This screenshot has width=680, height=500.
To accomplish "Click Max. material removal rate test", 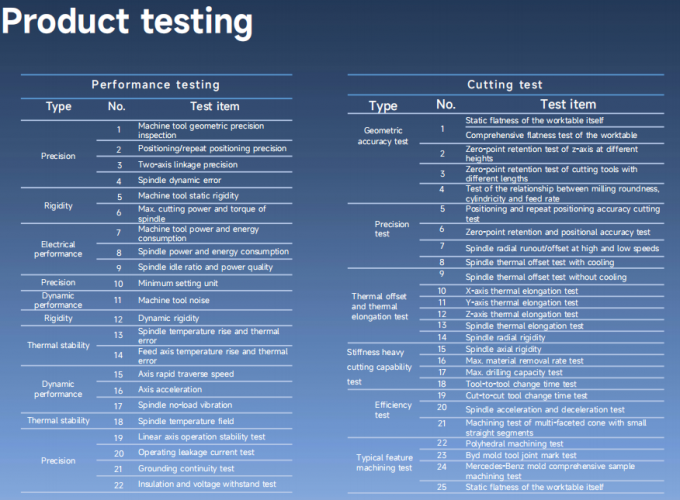I will (524, 361).
